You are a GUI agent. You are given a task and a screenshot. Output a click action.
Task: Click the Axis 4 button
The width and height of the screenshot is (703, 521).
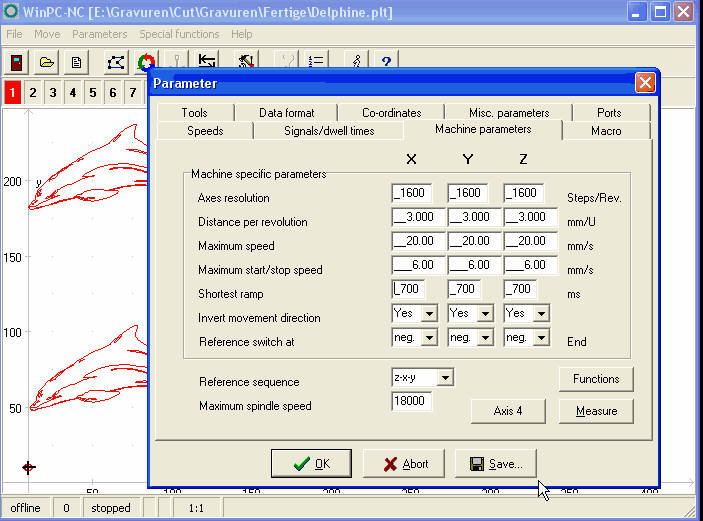[x=508, y=411]
